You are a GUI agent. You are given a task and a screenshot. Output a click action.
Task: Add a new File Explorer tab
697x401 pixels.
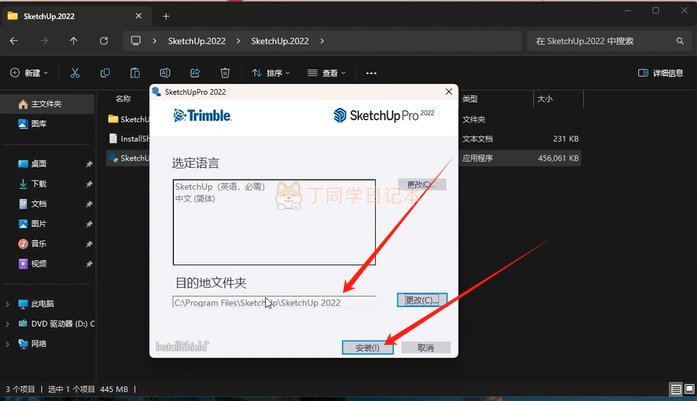tap(166, 16)
